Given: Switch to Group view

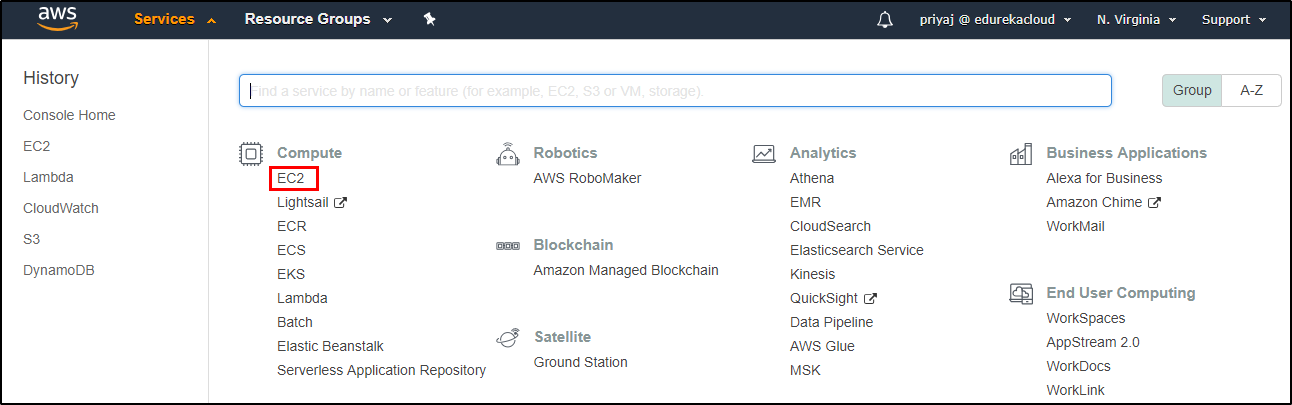Looking at the screenshot, I should point(1192,90).
